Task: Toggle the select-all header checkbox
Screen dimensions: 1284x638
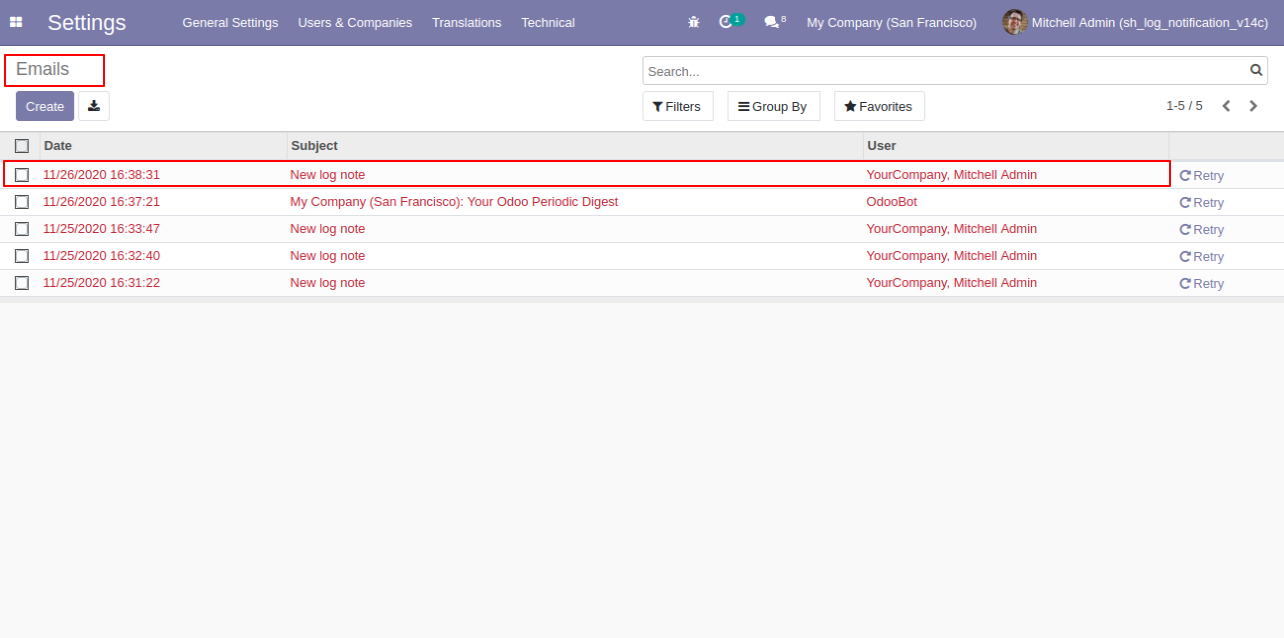Action: [x=22, y=146]
